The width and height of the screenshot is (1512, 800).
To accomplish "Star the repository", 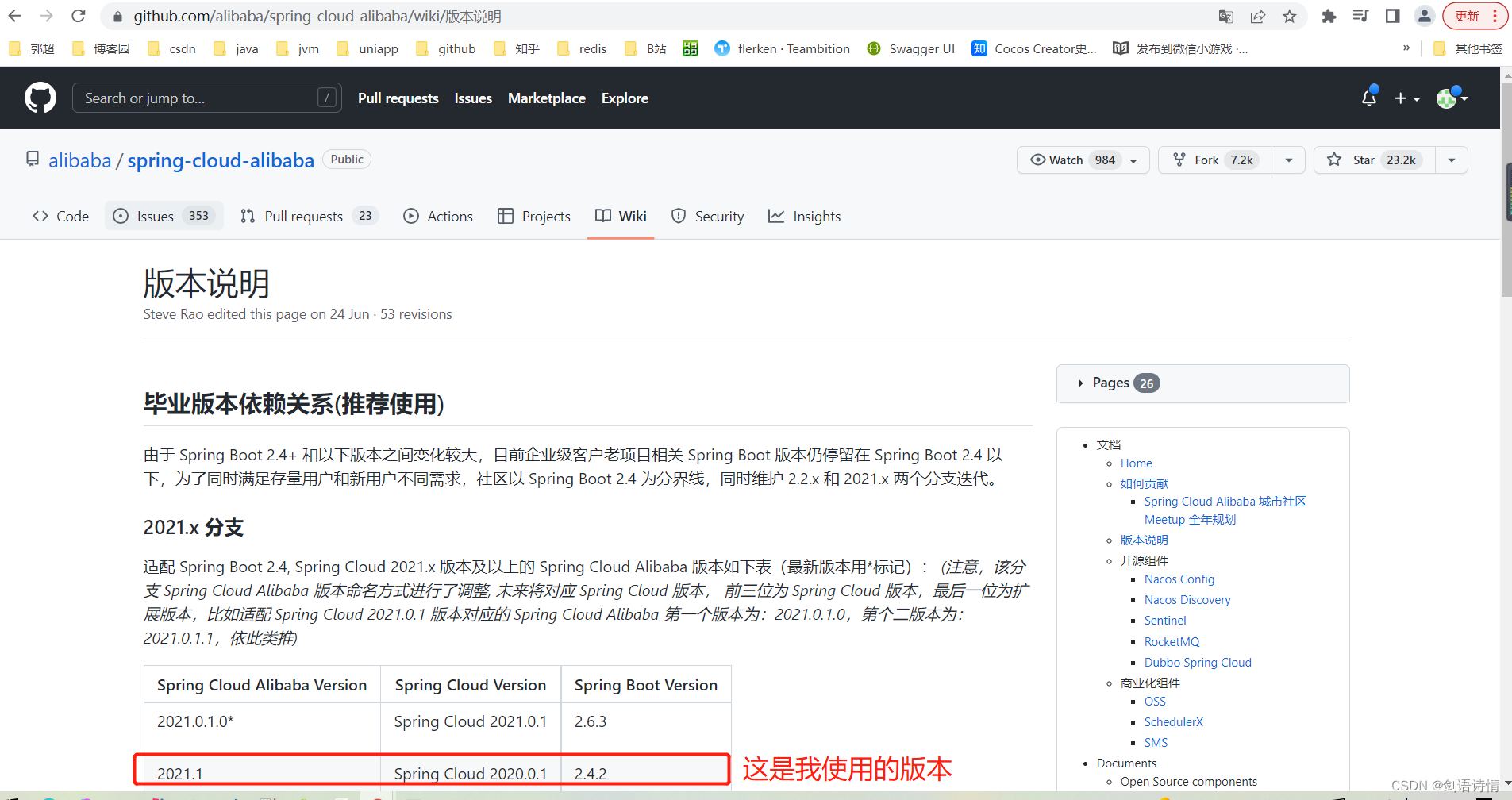I will pyautogui.click(x=1375, y=160).
